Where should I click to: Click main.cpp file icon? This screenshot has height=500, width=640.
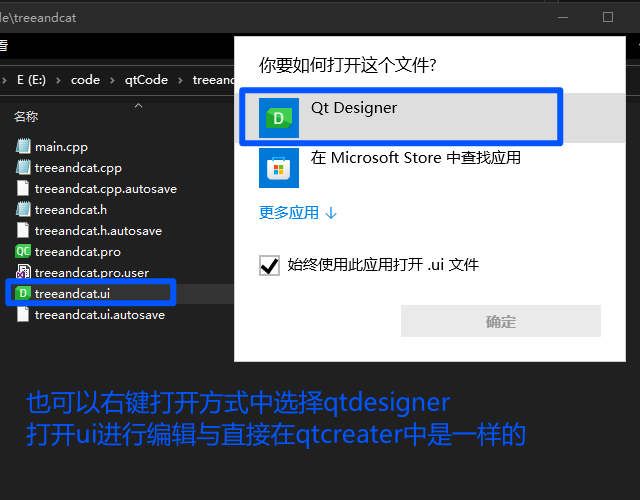pos(23,146)
